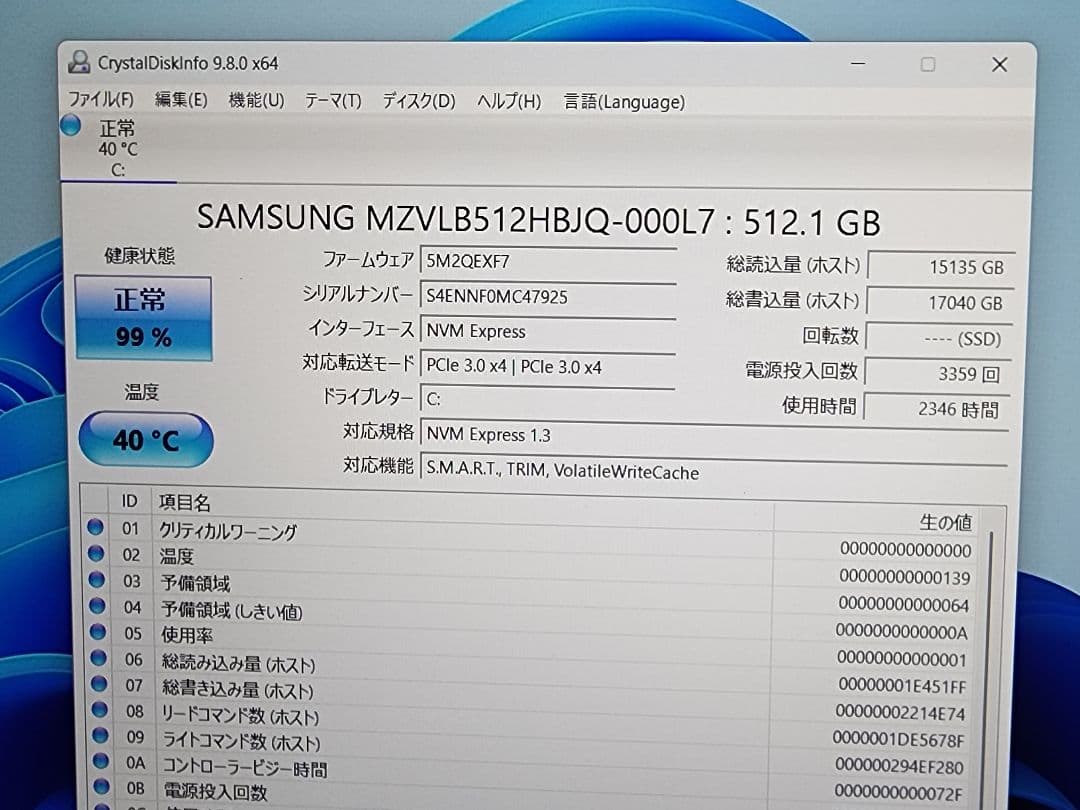Open the 言語(Language) menu
The image size is (1080, 810).
point(624,102)
